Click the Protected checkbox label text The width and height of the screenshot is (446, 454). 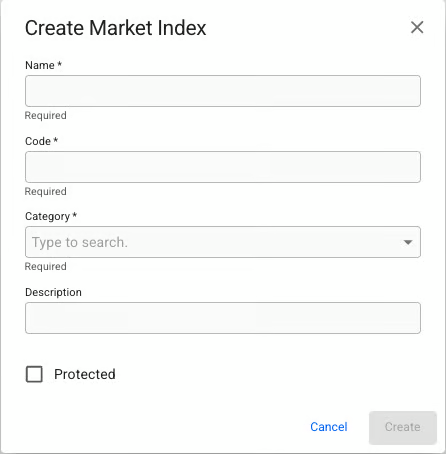click(x=85, y=374)
